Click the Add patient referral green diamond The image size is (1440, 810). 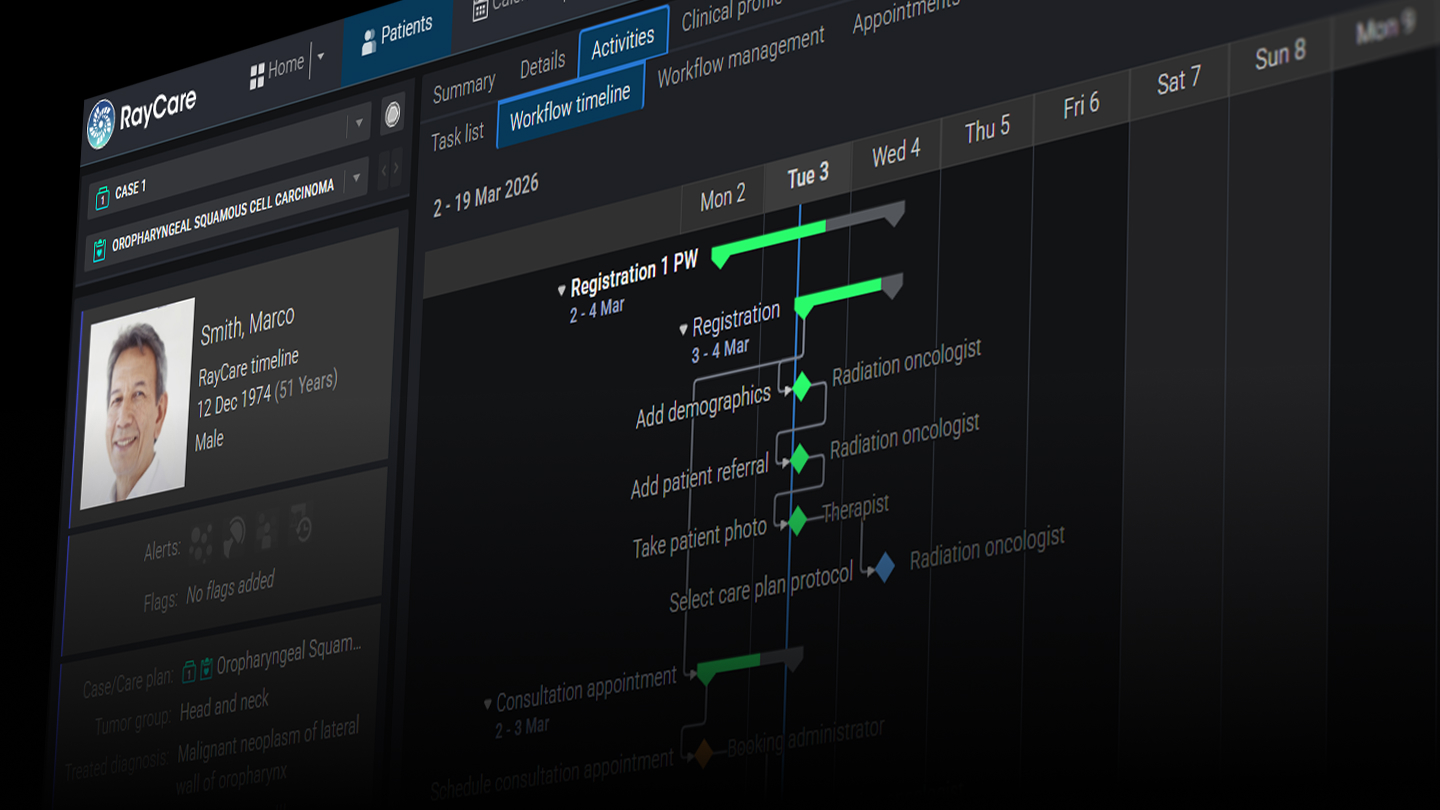798,458
